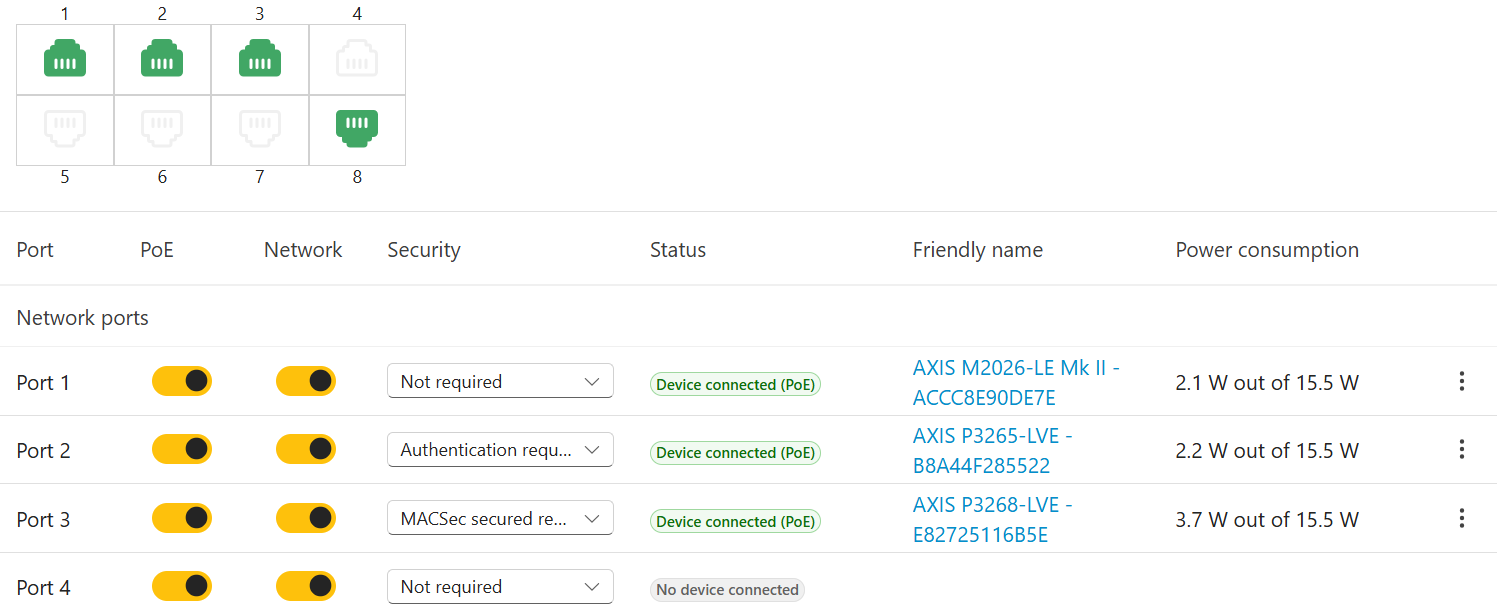Viewport: 1497px width, 616px height.
Task: Select green port 8 icon in diagram
Action: 357,129
